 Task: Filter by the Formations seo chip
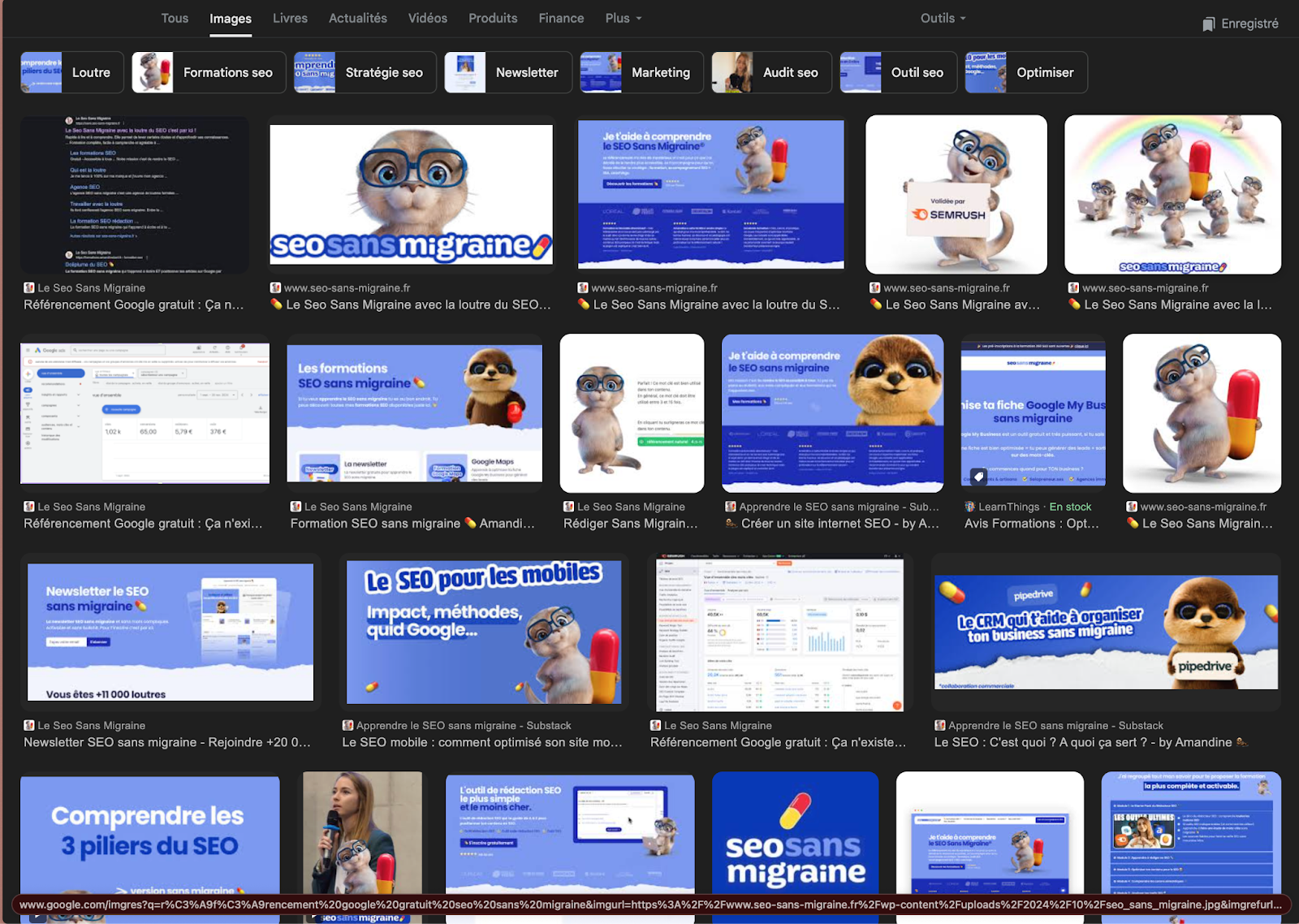(209, 72)
